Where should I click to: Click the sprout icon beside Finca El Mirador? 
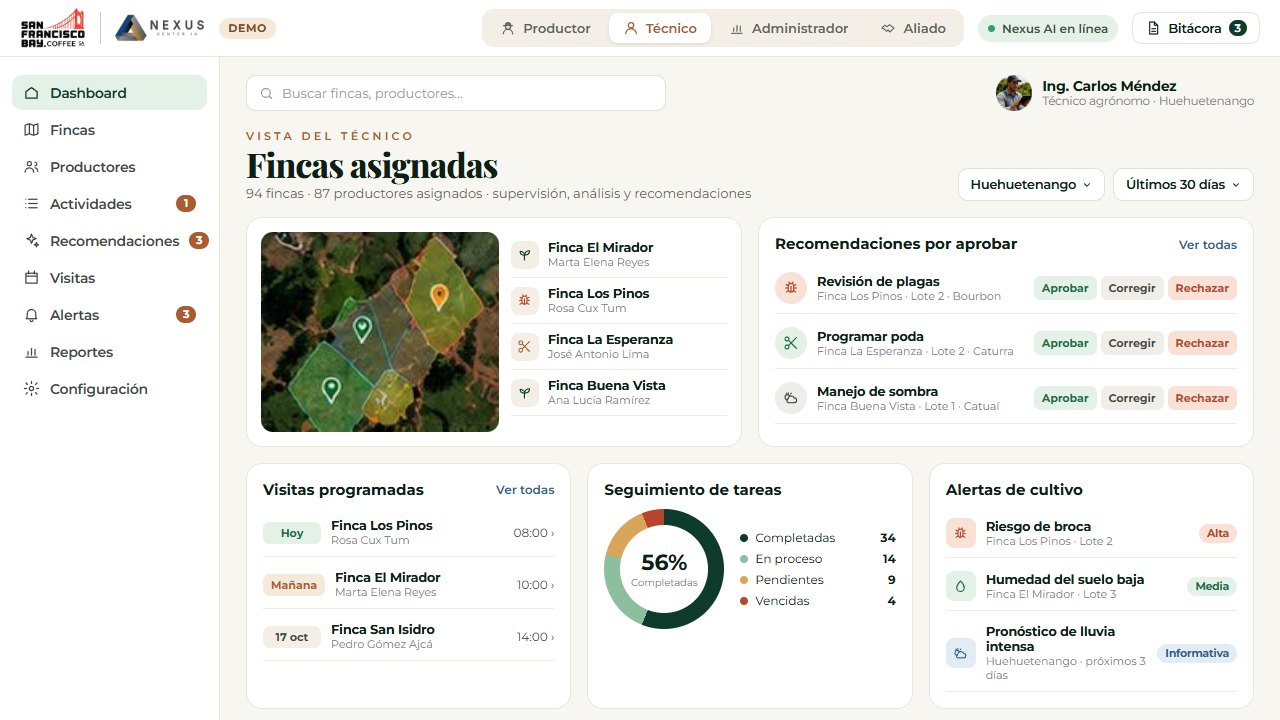pos(525,255)
